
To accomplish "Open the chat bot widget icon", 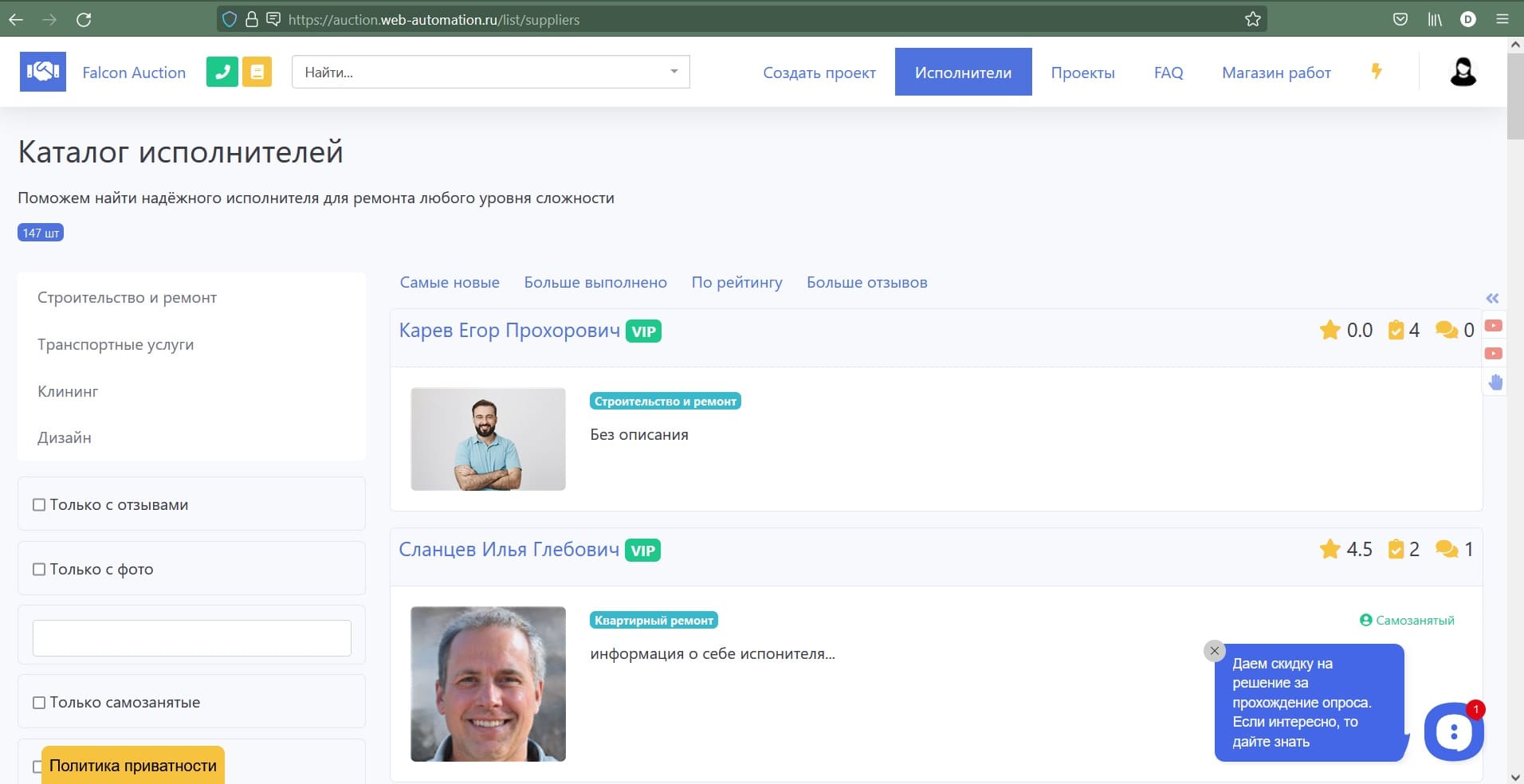I will (x=1453, y=731).
